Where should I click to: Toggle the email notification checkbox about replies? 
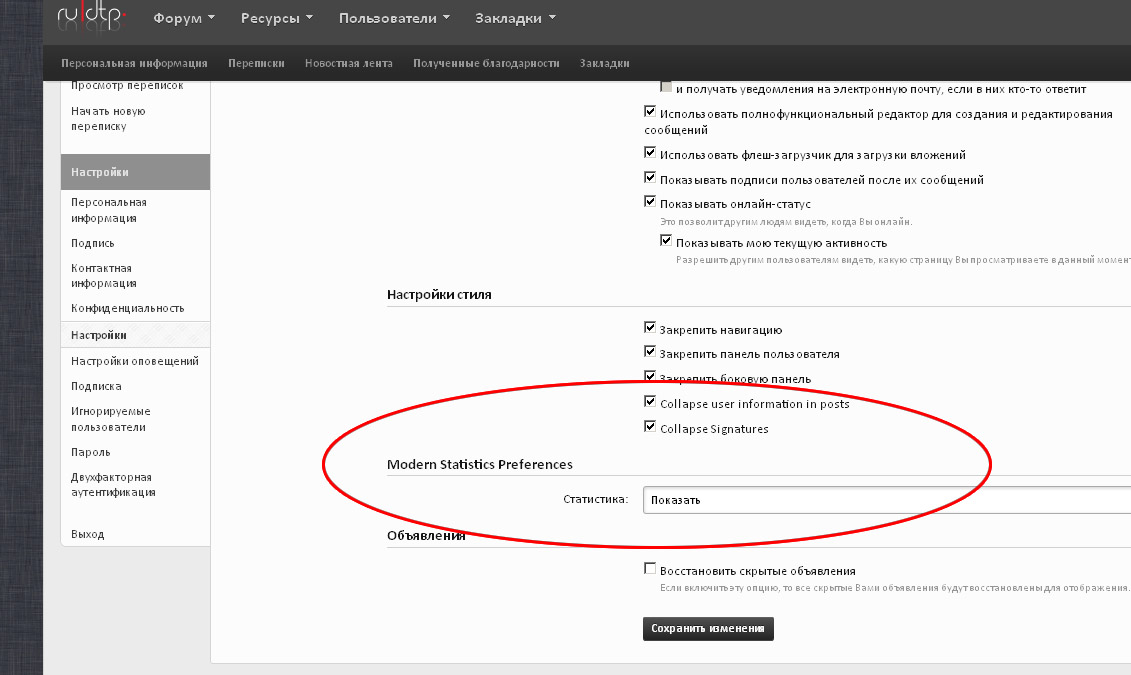click(666, 87)
